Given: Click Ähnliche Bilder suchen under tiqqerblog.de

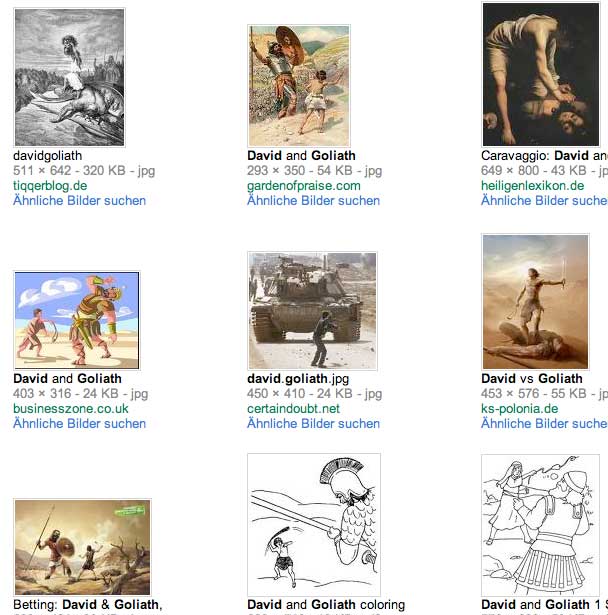Looking at the screenshot, I should click(79, 200).
